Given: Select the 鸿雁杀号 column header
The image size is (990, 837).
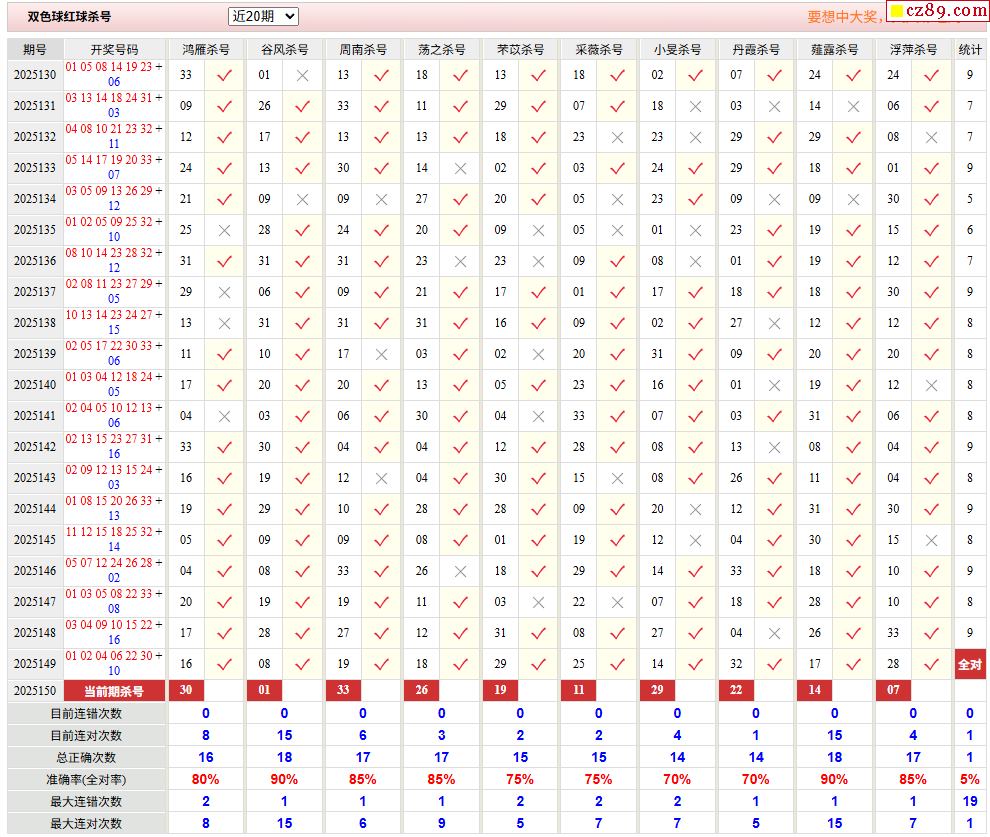Looking at the screenshot, I should tap(205, 49).
